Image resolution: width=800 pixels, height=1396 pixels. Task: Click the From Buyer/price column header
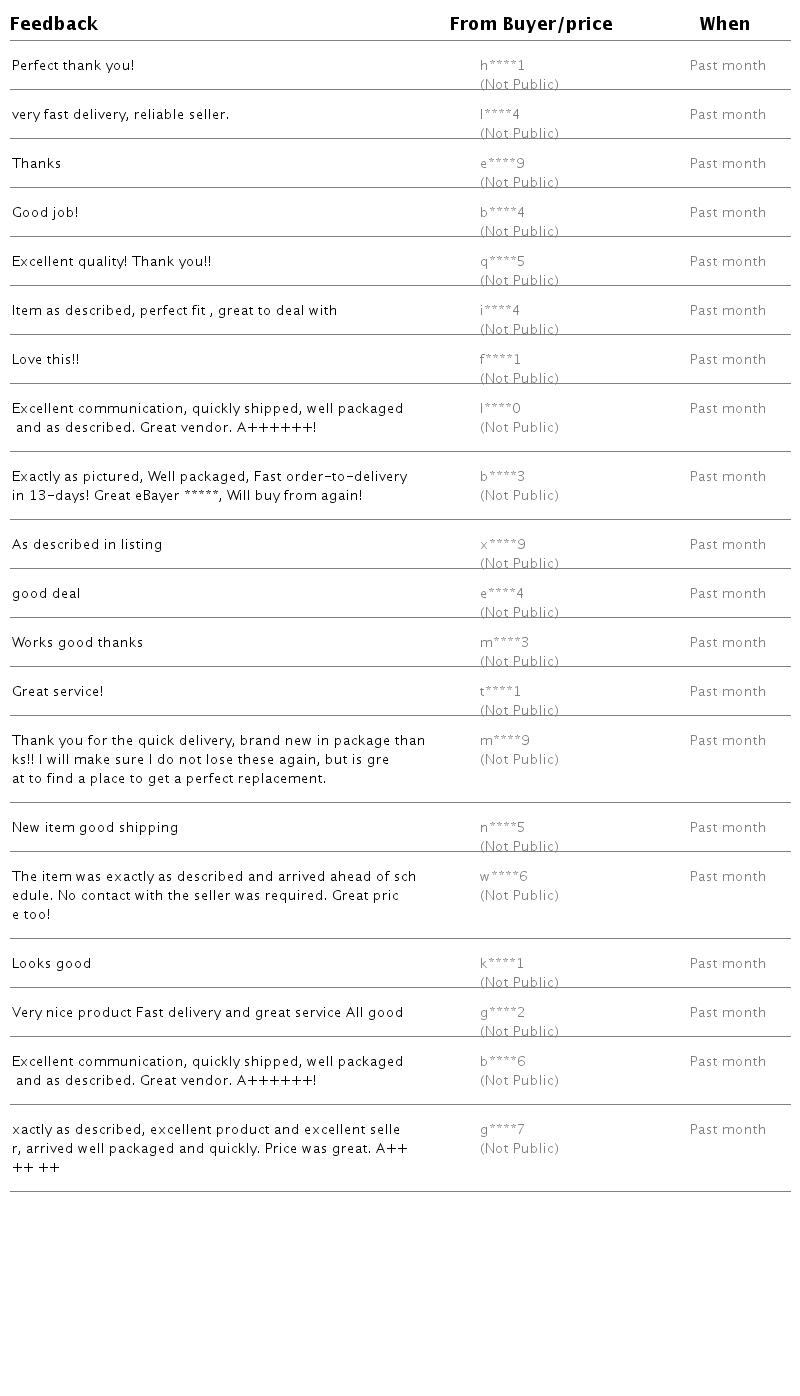(x=531, y=24)
